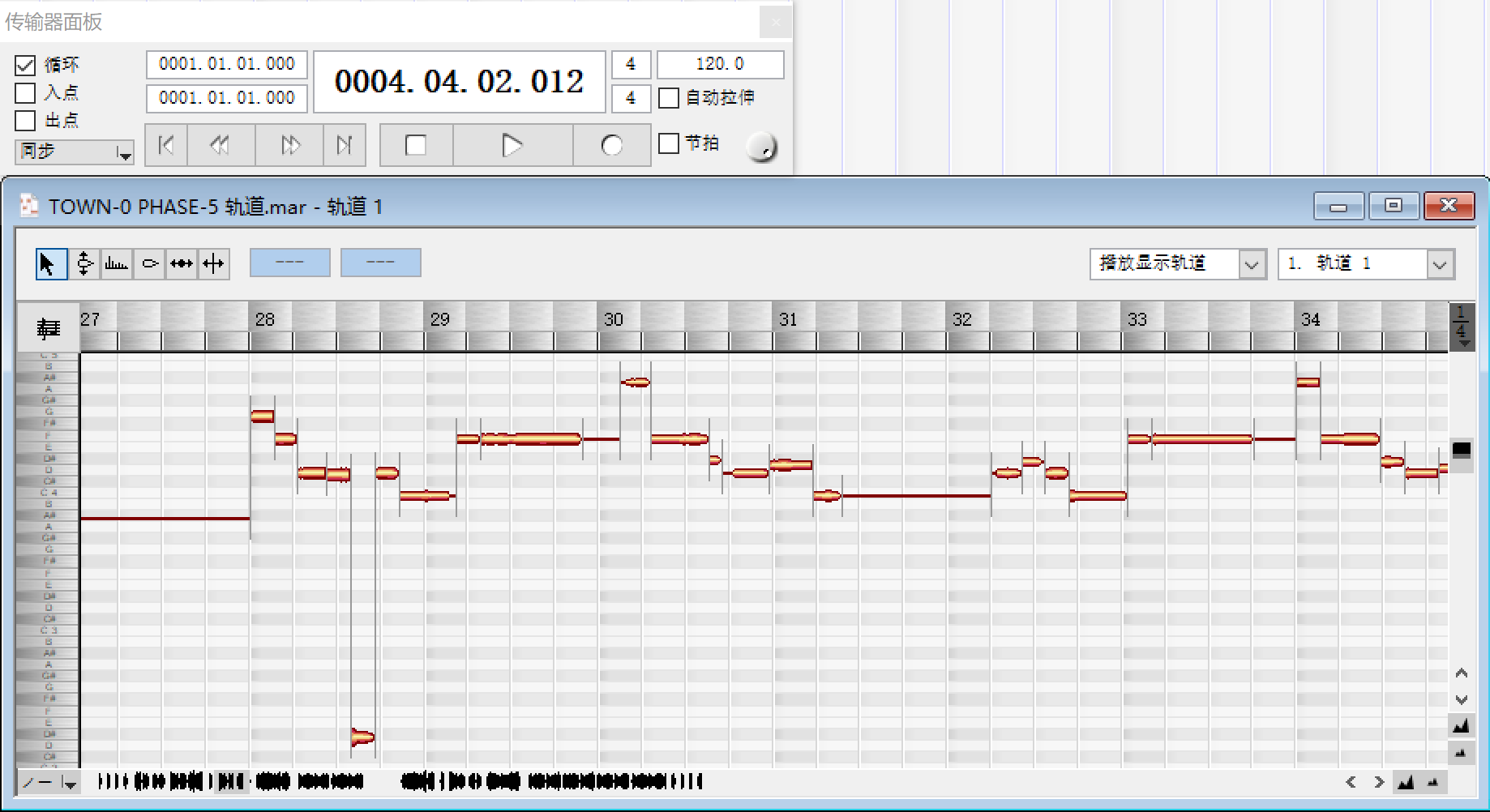Open the 轨道 1 track selector dropdown
Viewport: 1490px width, 812px height.
(1366, 263)
